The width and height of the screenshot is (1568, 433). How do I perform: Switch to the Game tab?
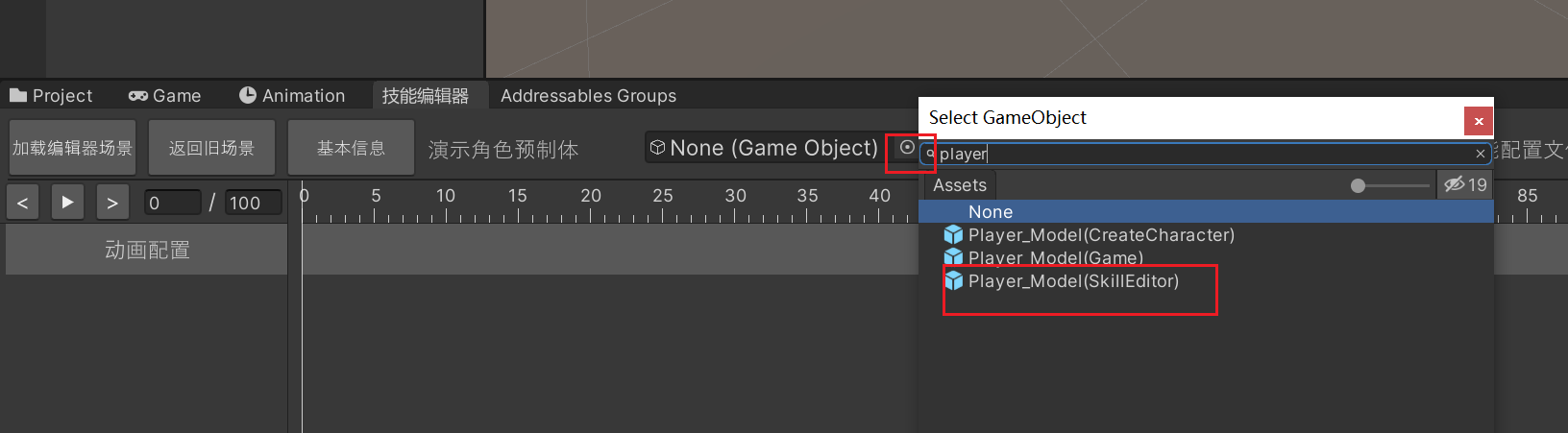[164, 95]
